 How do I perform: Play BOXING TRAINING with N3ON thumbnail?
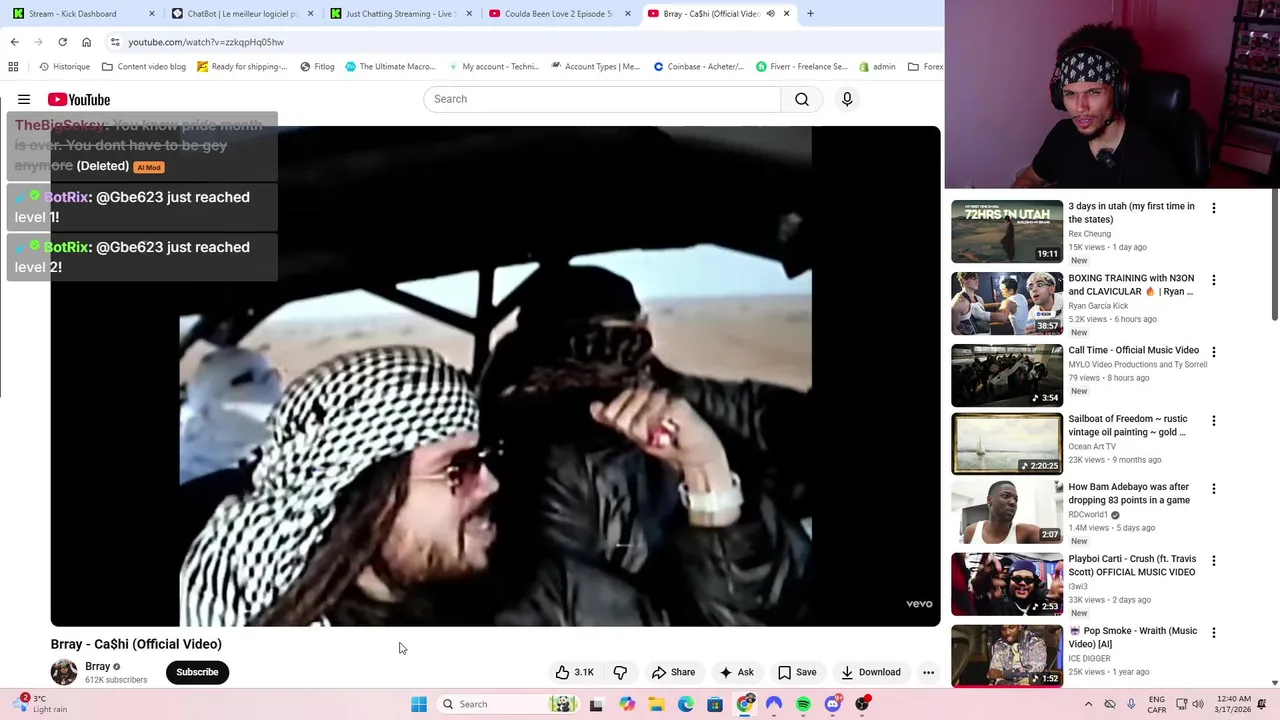pyautogui.click(x=1006, y=303)
